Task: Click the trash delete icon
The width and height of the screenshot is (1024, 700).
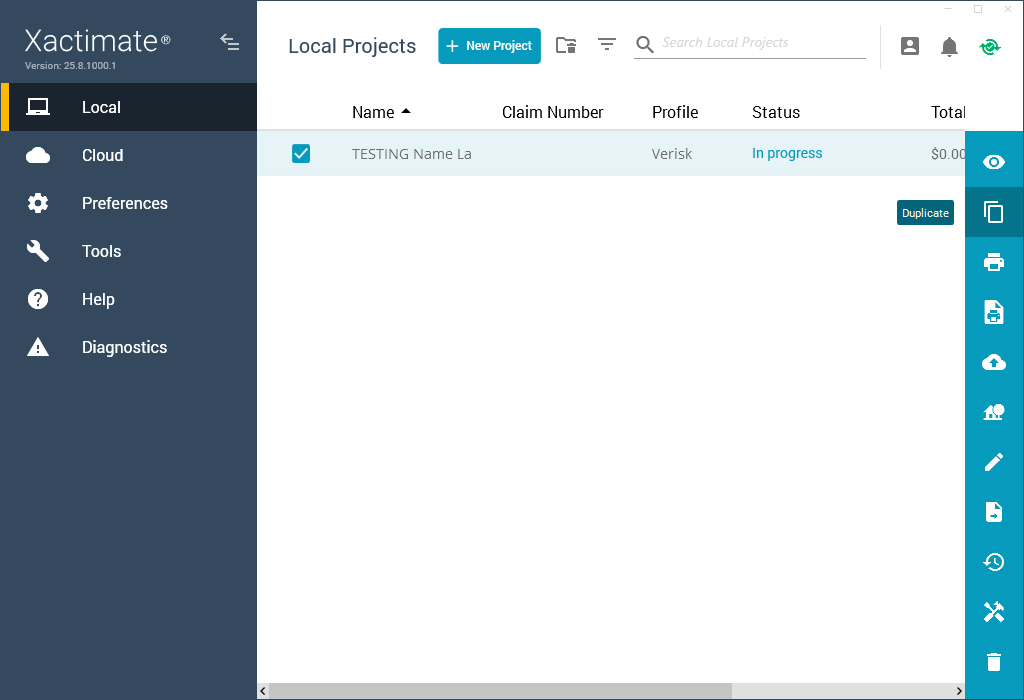Action: point(994,662)
